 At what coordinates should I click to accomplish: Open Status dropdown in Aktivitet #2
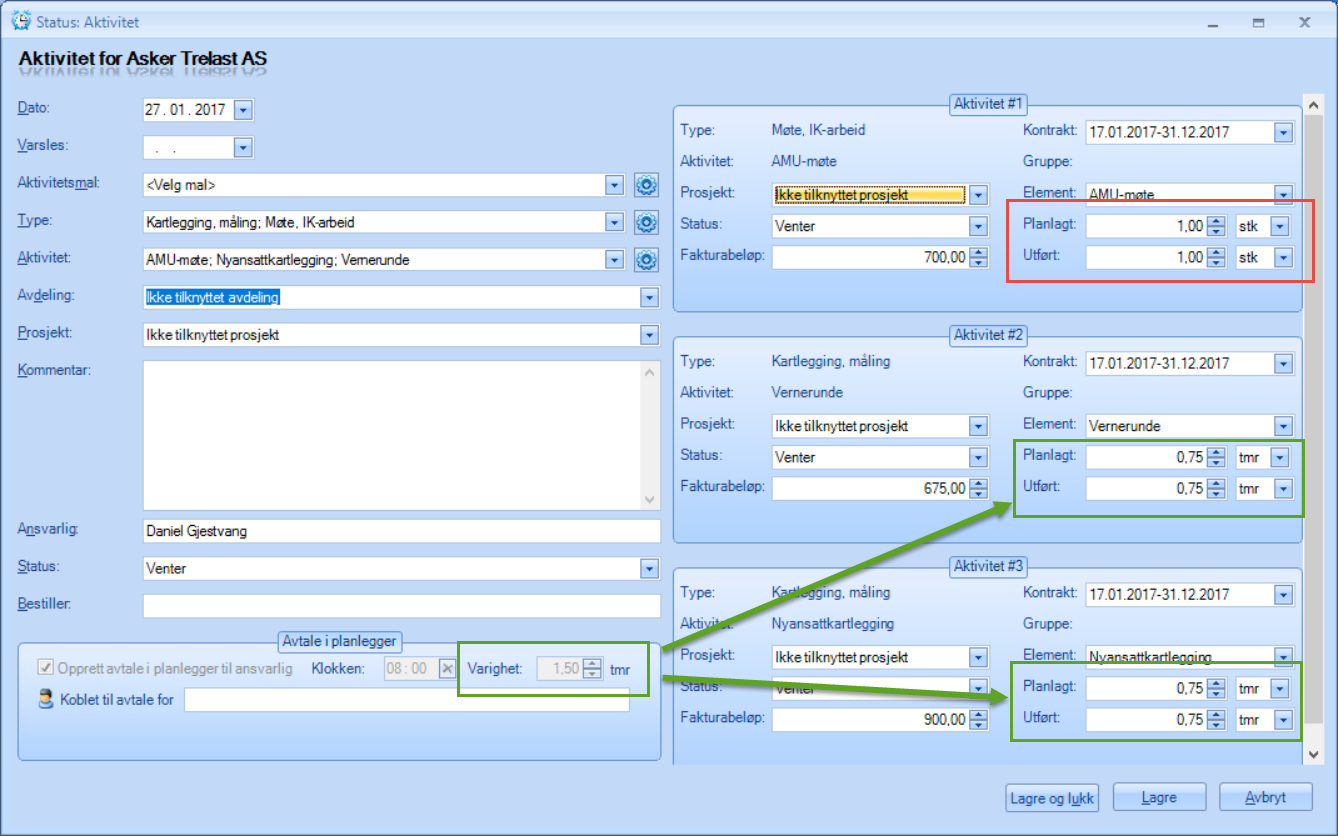click(979, 457)
